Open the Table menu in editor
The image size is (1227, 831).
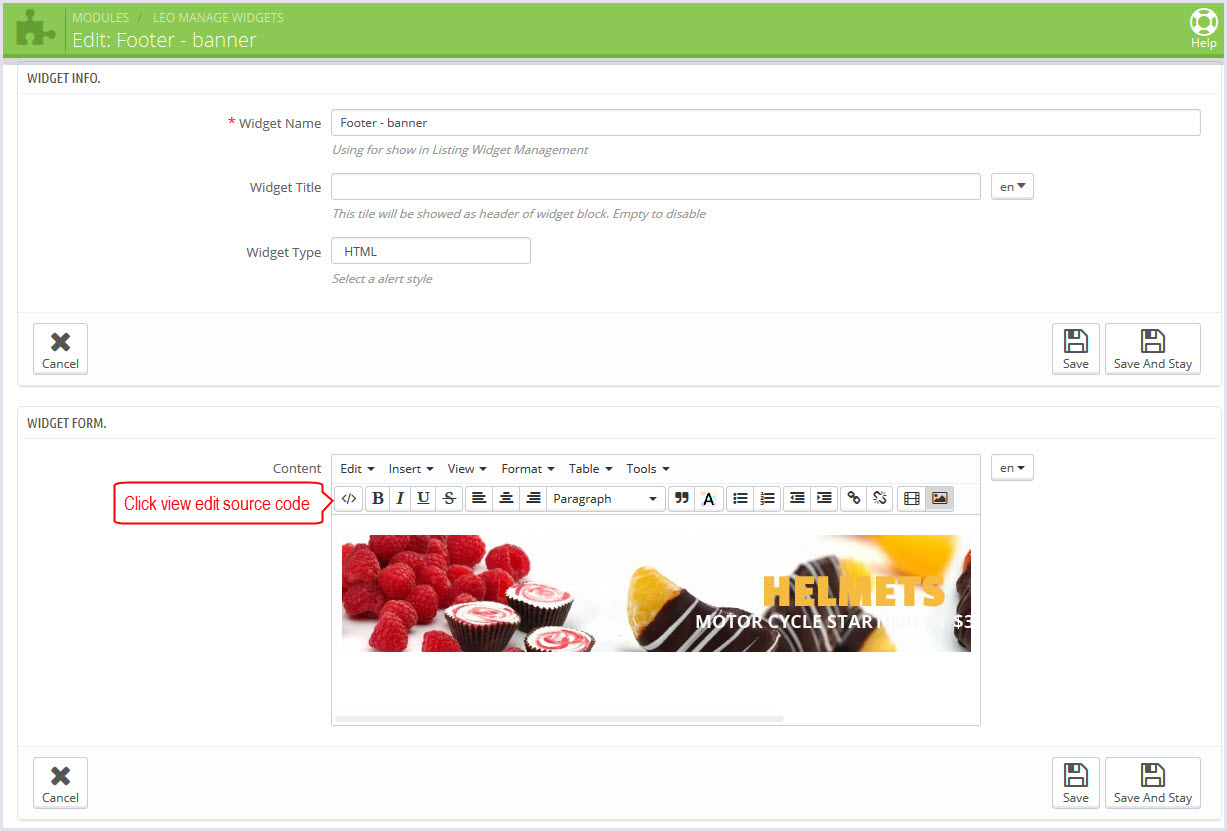click(x=590, y=469)
